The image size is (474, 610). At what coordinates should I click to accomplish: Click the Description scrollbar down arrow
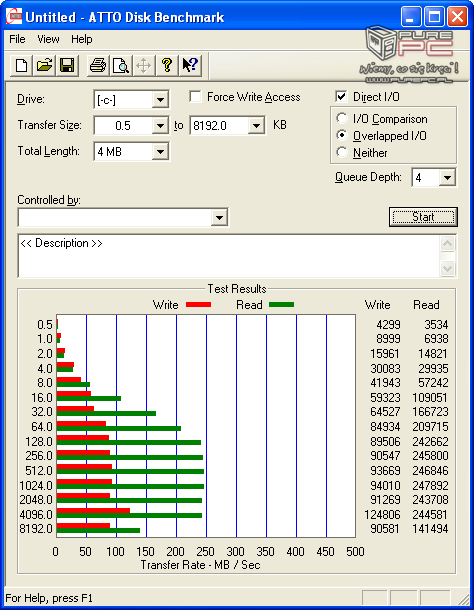(x=447, y=268)
